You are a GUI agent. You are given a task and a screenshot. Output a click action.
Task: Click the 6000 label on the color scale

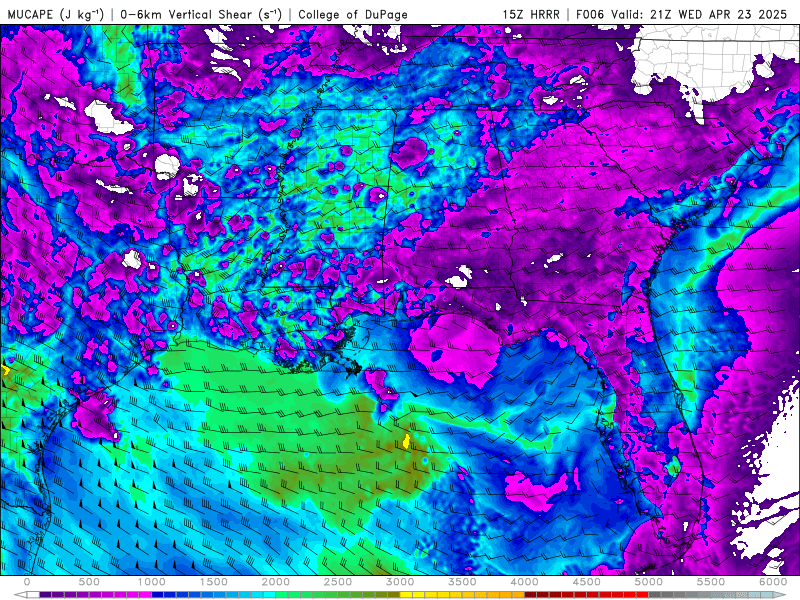(x=773, y=582)
